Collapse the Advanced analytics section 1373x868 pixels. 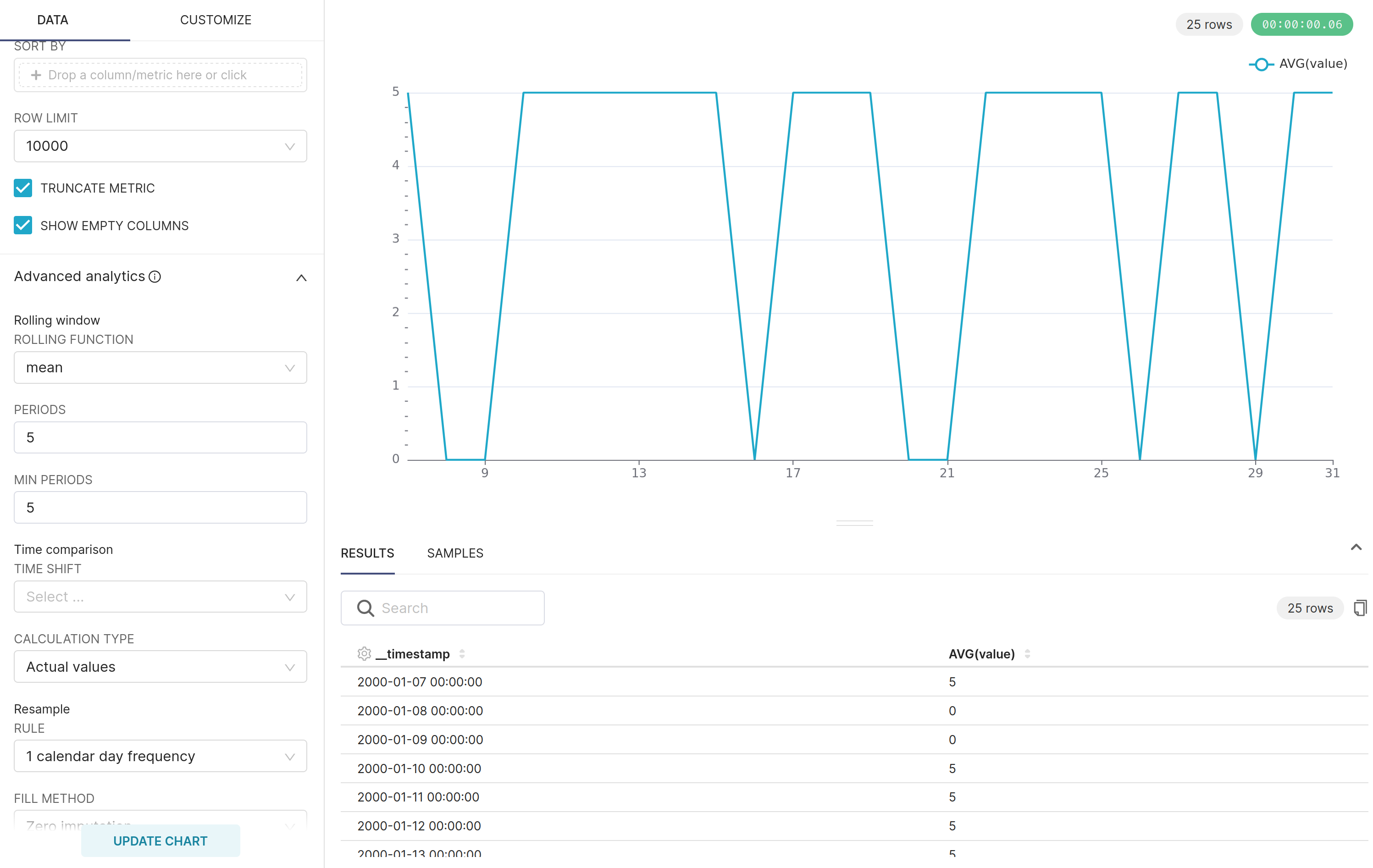(301, 278)
